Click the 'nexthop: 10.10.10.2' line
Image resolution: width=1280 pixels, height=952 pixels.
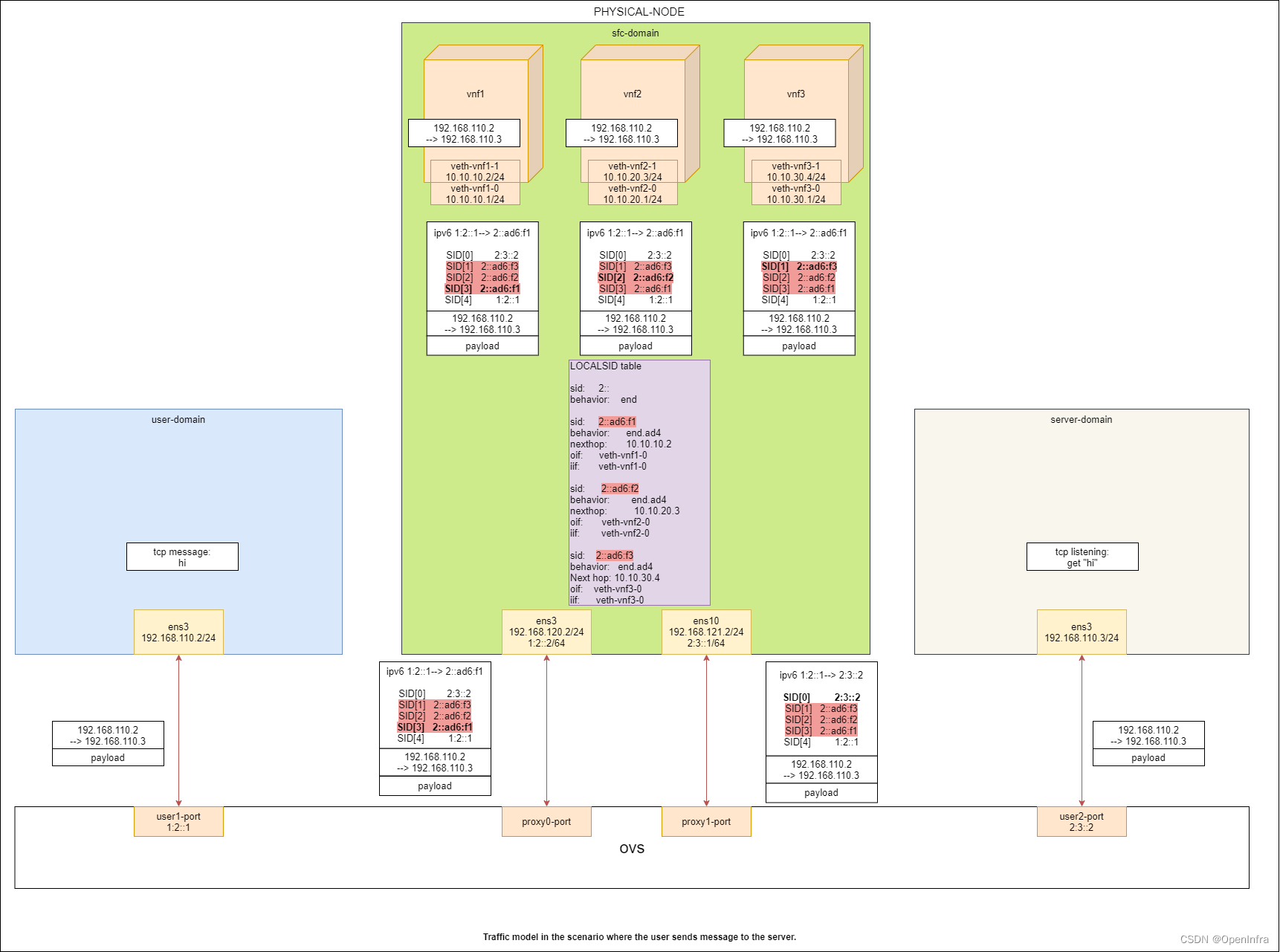[x=621, y=444]
